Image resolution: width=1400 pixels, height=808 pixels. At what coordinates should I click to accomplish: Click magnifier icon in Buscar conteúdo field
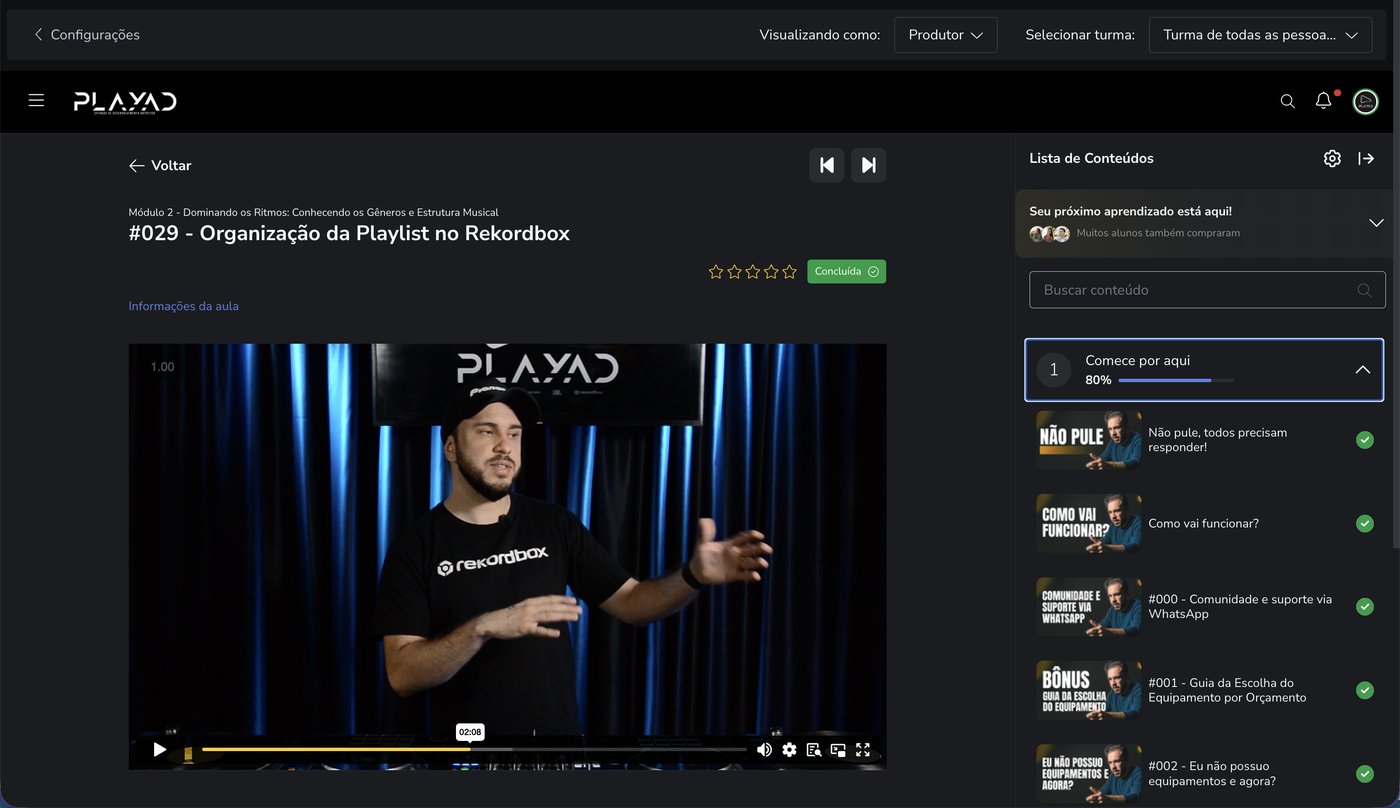[1364, 290]
